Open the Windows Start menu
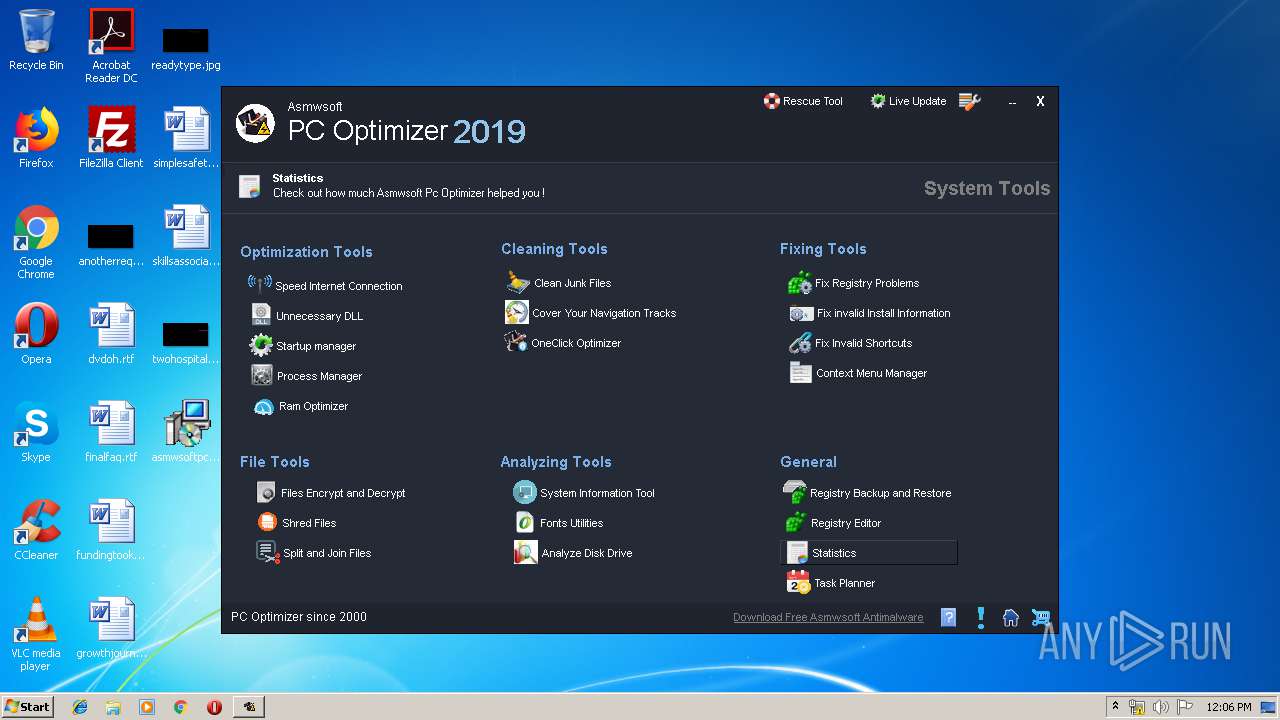This screenshot has height=720, width=1280. (27, 706)
